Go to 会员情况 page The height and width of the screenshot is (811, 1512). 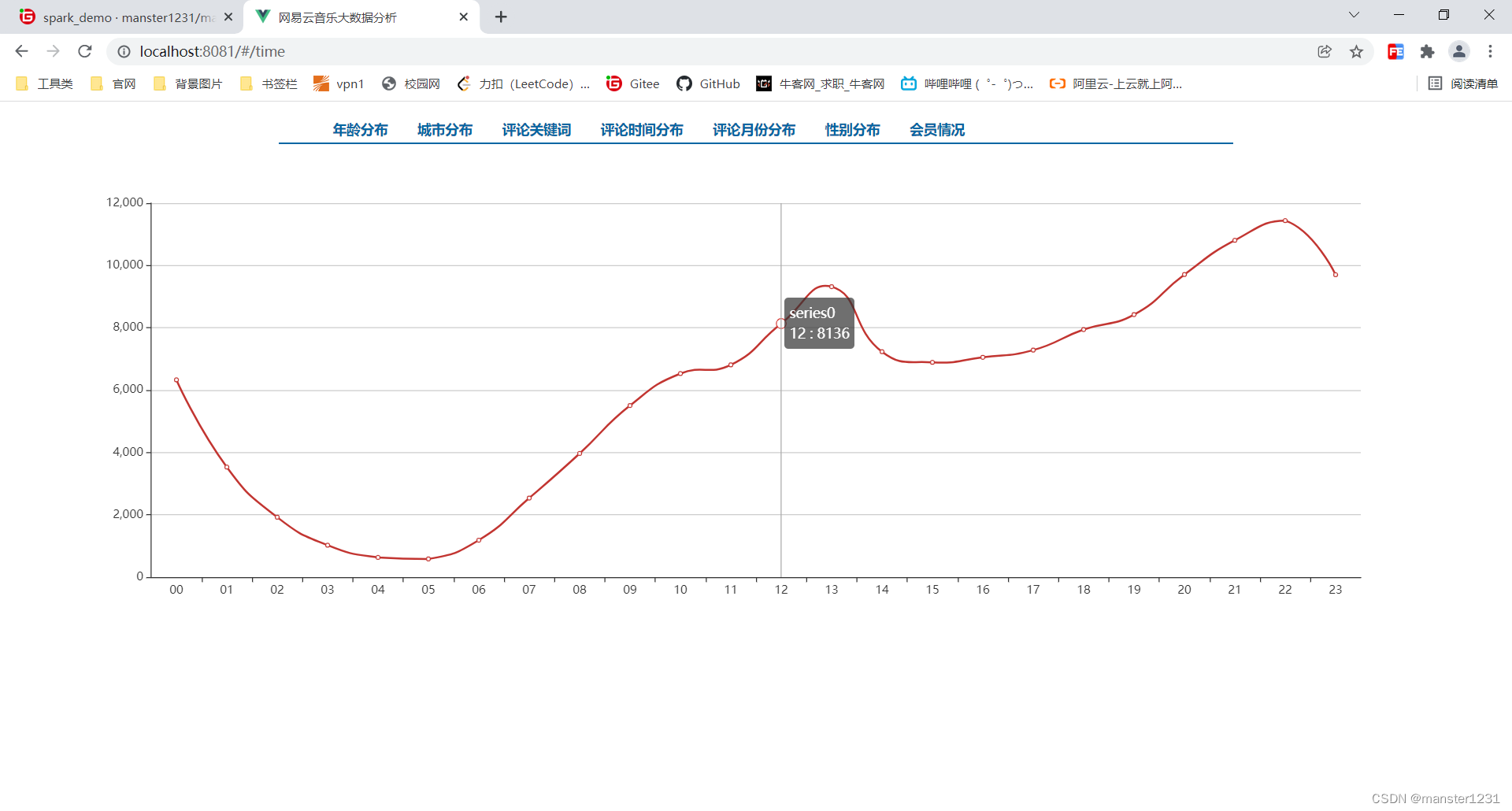point(937,130)
